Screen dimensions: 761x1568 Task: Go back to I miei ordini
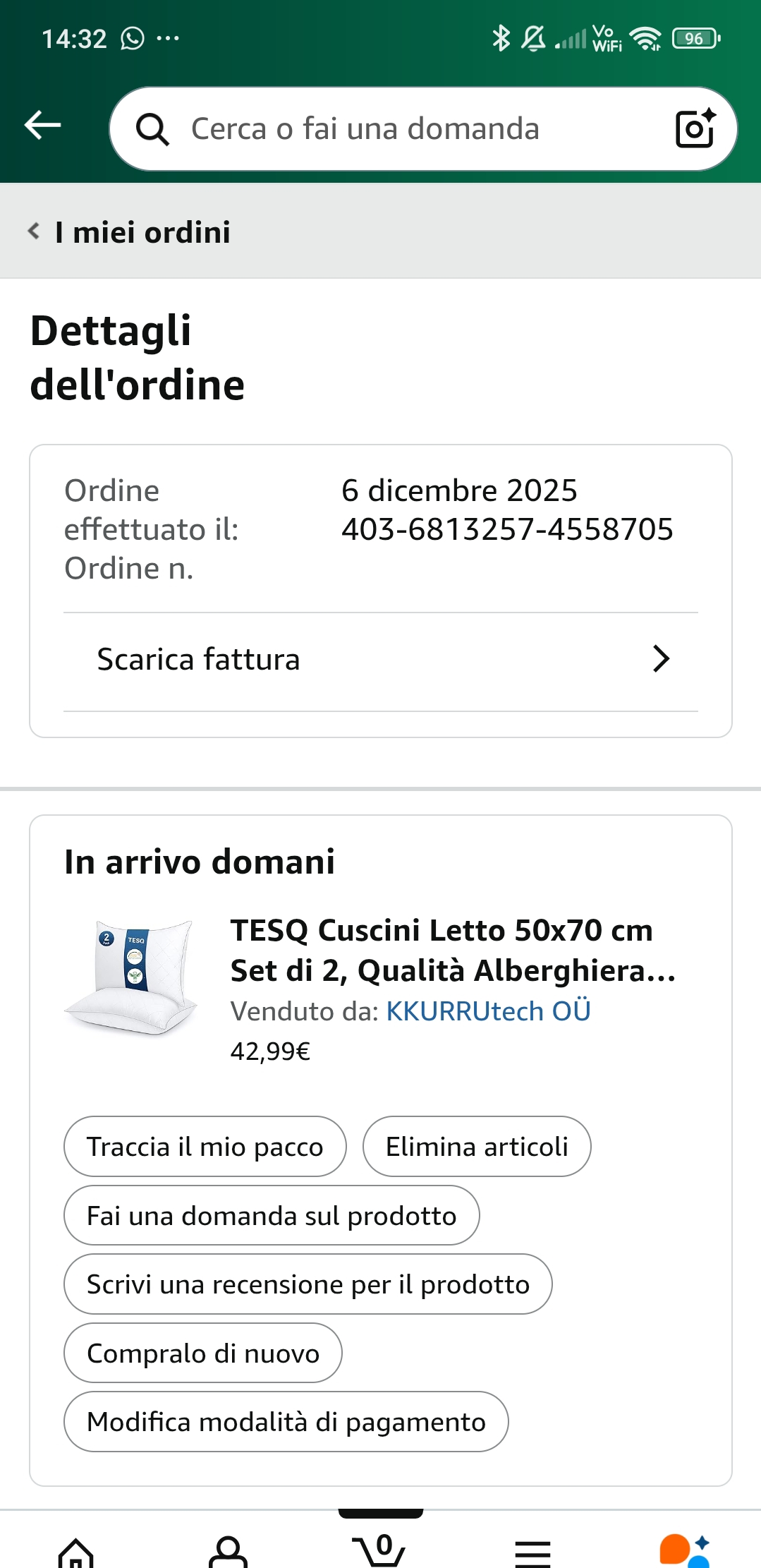131,232
